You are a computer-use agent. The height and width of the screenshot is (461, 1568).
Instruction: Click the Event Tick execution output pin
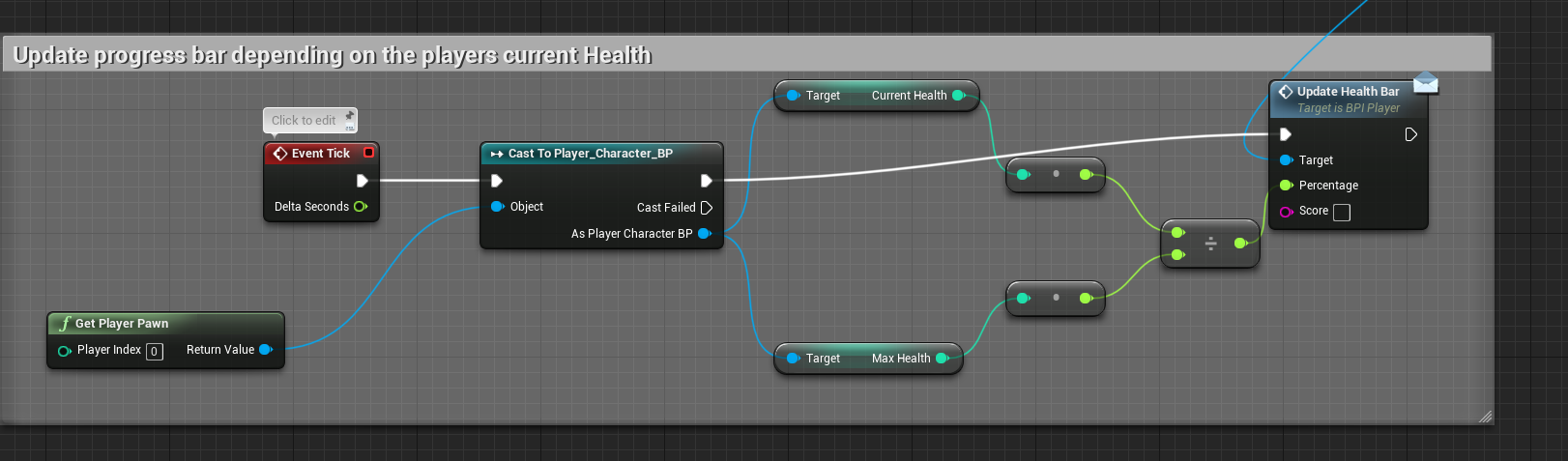[363, 181]
